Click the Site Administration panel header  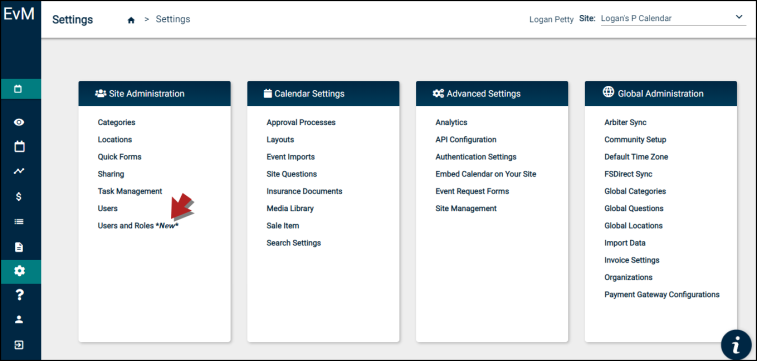tap(154, 94)
